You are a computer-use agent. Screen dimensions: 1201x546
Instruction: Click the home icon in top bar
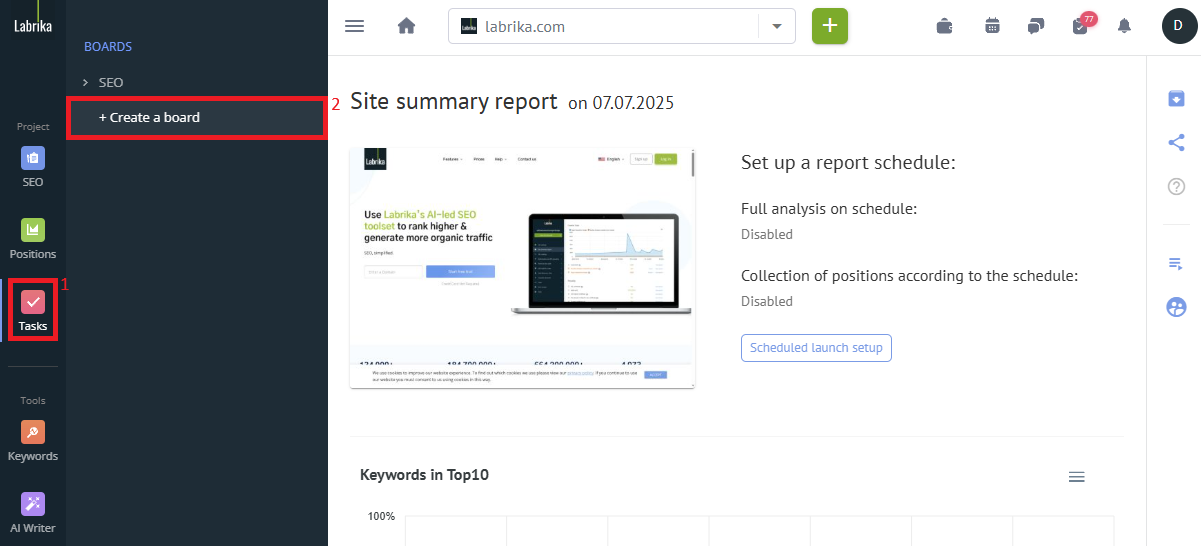coord(406,26)
